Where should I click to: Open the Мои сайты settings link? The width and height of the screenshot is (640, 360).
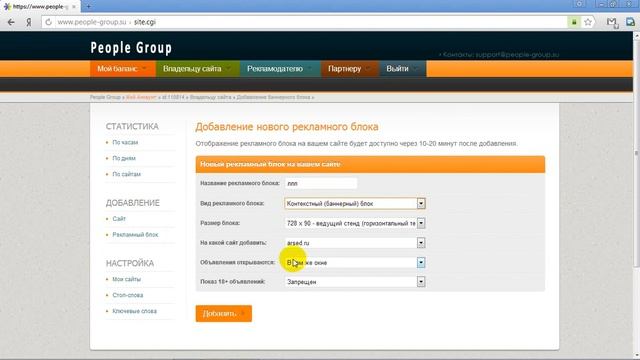point(127,279)
